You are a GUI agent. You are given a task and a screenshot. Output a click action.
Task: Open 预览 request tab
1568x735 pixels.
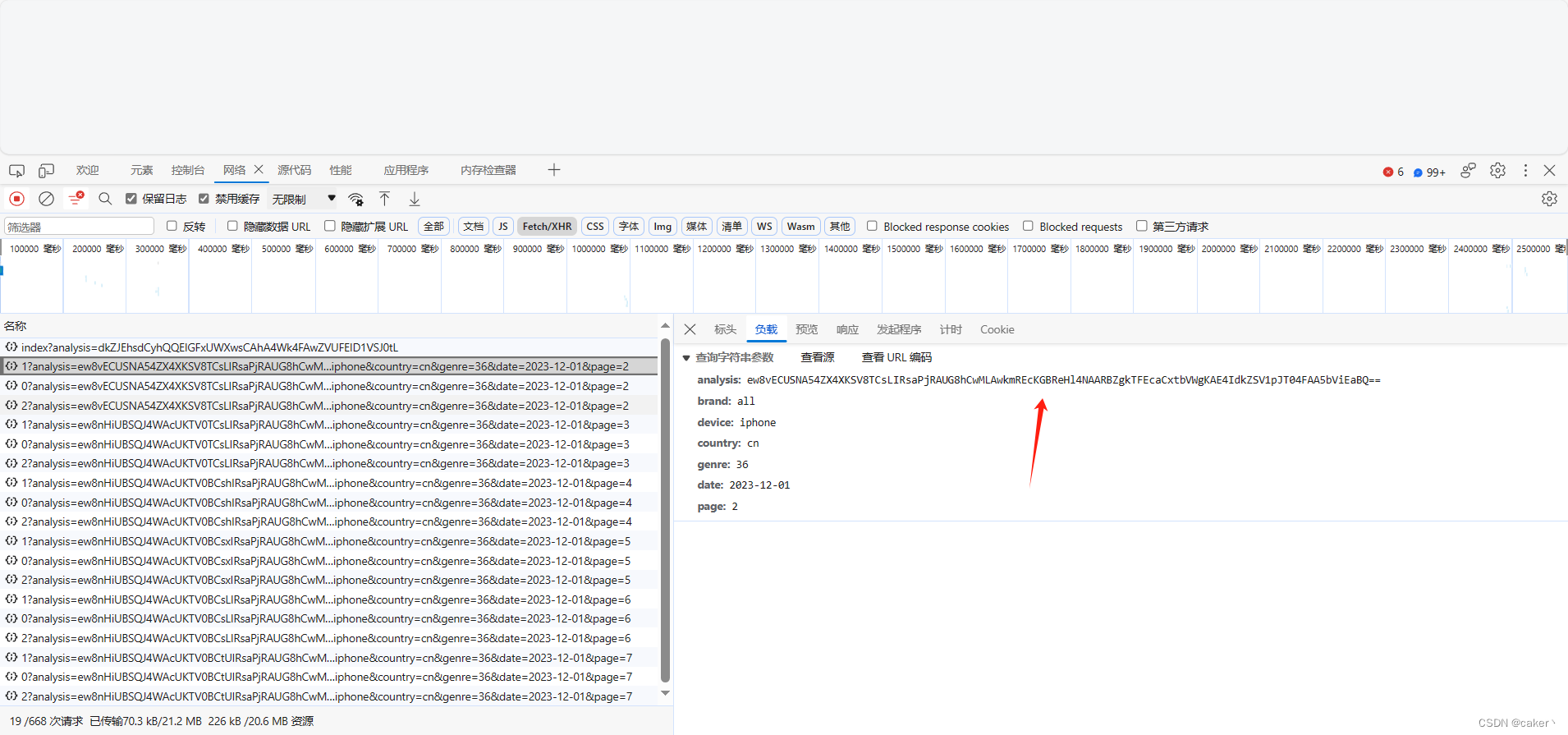[x=807, y=329]
